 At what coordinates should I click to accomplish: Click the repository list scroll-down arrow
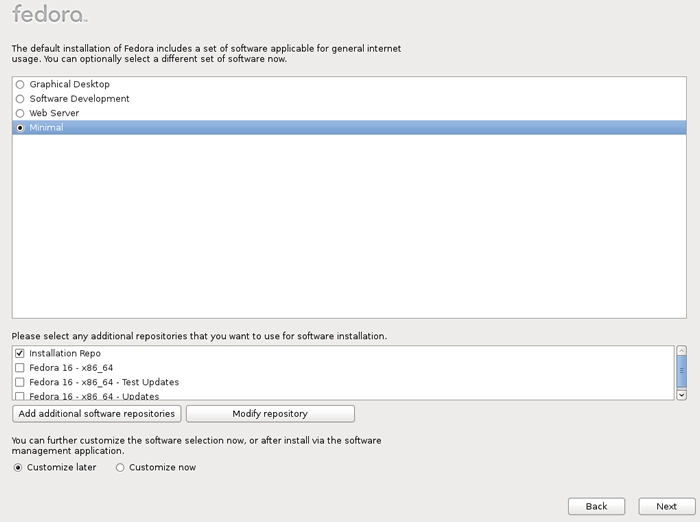[681, 395]
